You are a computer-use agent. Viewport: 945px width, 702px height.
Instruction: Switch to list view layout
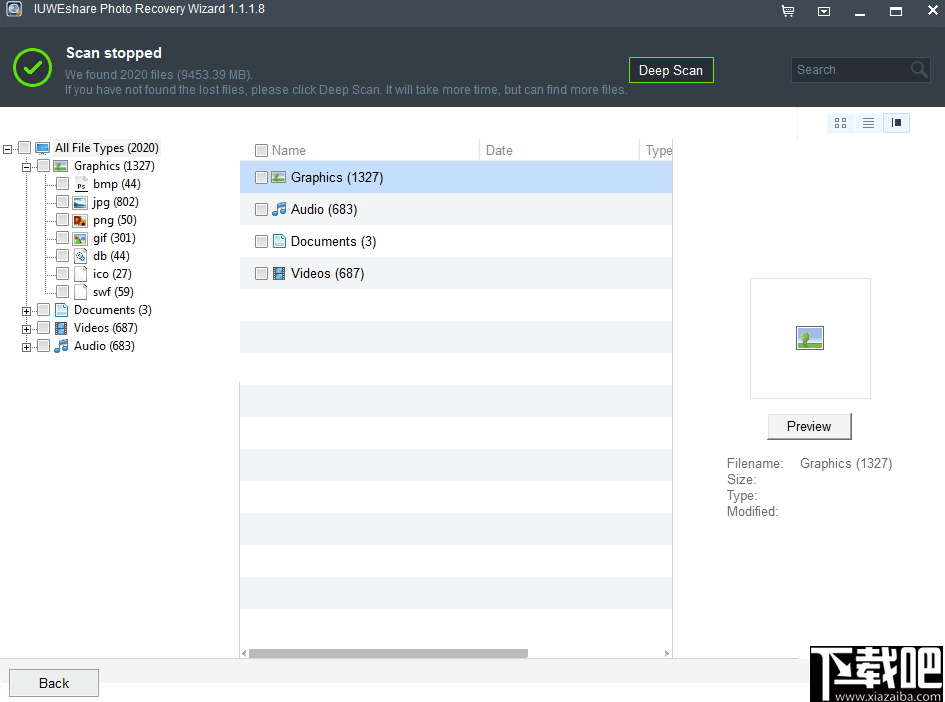[868, 123]
